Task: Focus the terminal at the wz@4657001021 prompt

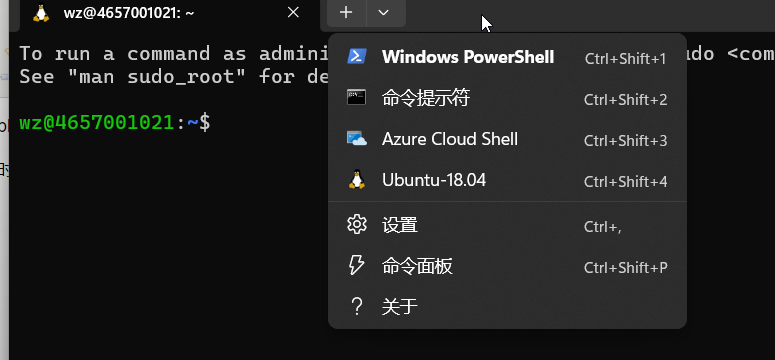Action: click(x=115, y=122)
